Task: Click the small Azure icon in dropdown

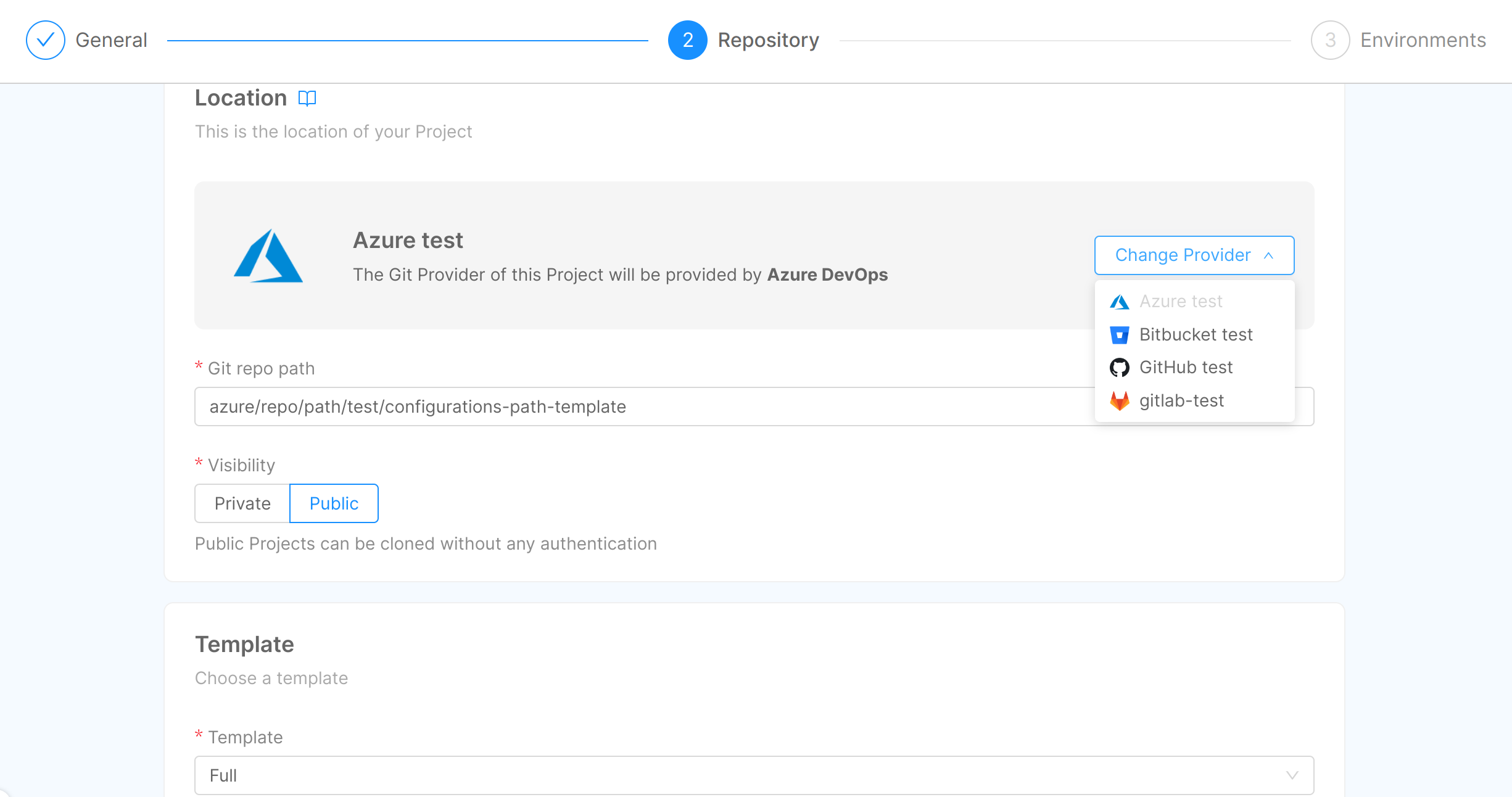Action: pos(1119,302)
